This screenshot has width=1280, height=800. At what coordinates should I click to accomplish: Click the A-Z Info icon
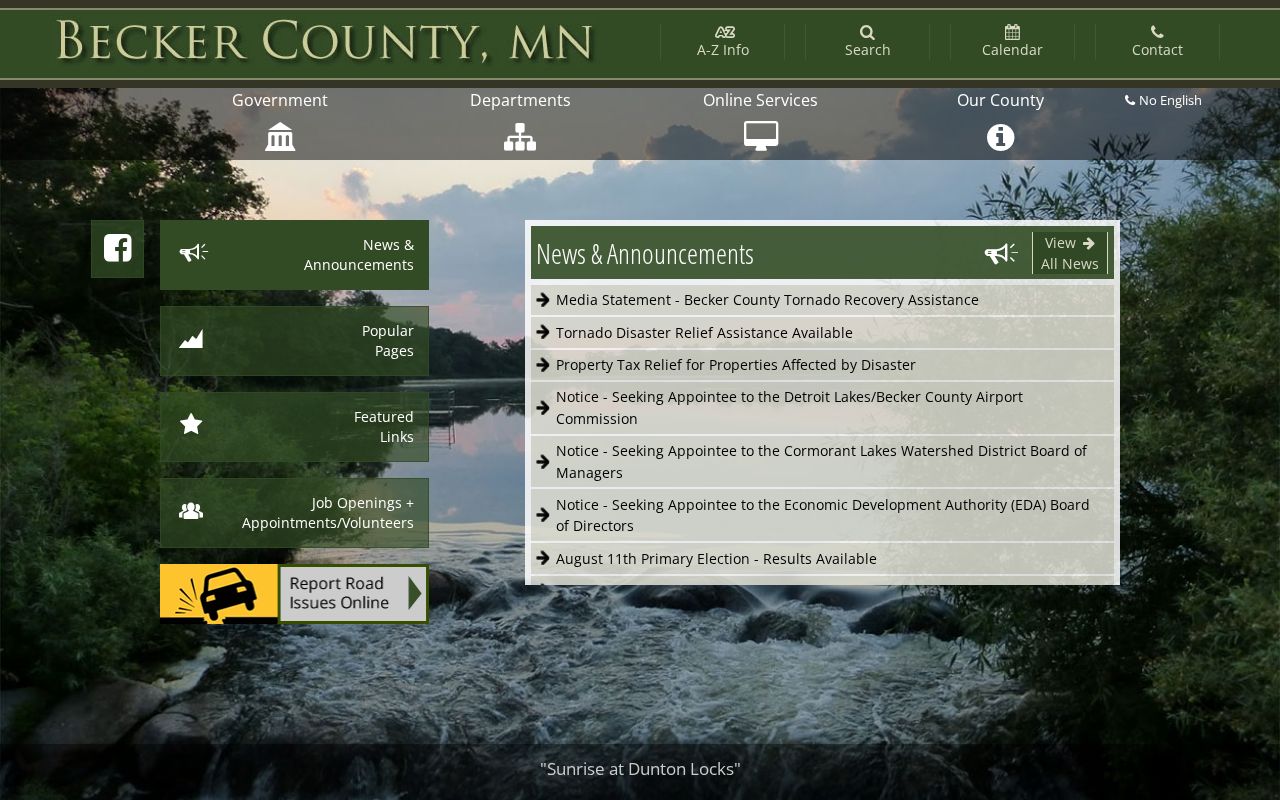(724, 32)
